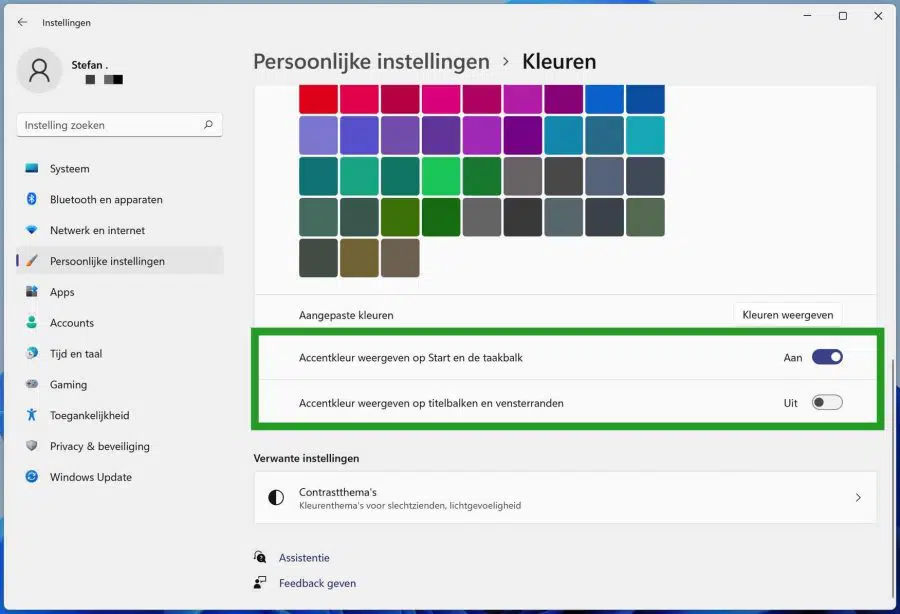Screen dimensions: 900x614
Task: Click the Feedback geven link
Action: tap(317, 583)
